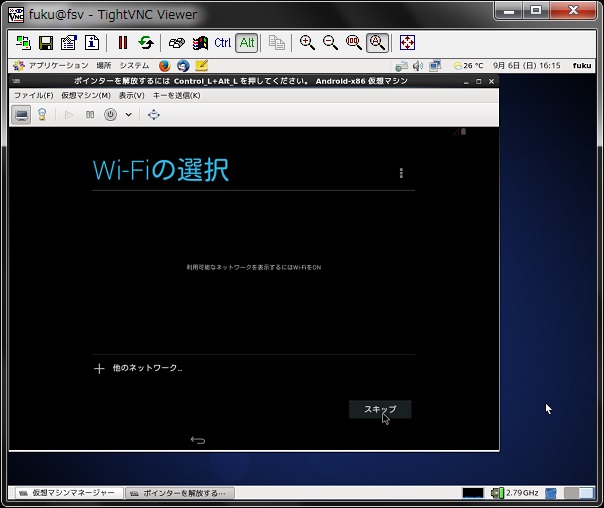Open the Wi-Fi overflow menu dots

401,173
